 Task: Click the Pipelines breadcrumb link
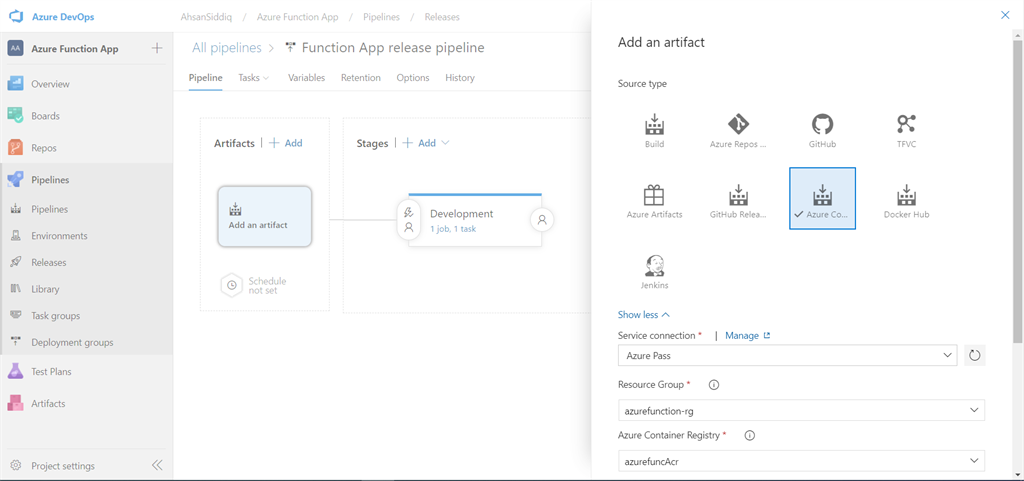(381, 17)
